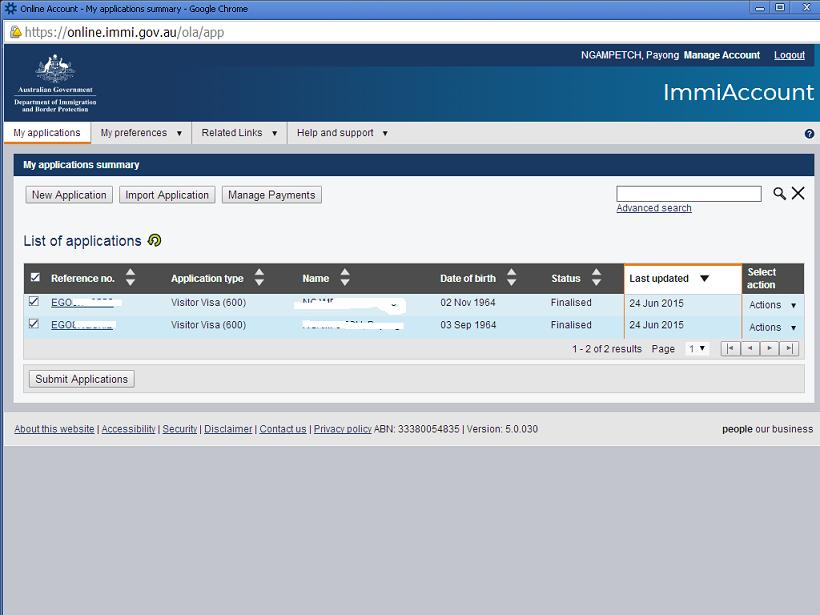Open Actions dropdown for 03 Sep 1964 row

772,327
